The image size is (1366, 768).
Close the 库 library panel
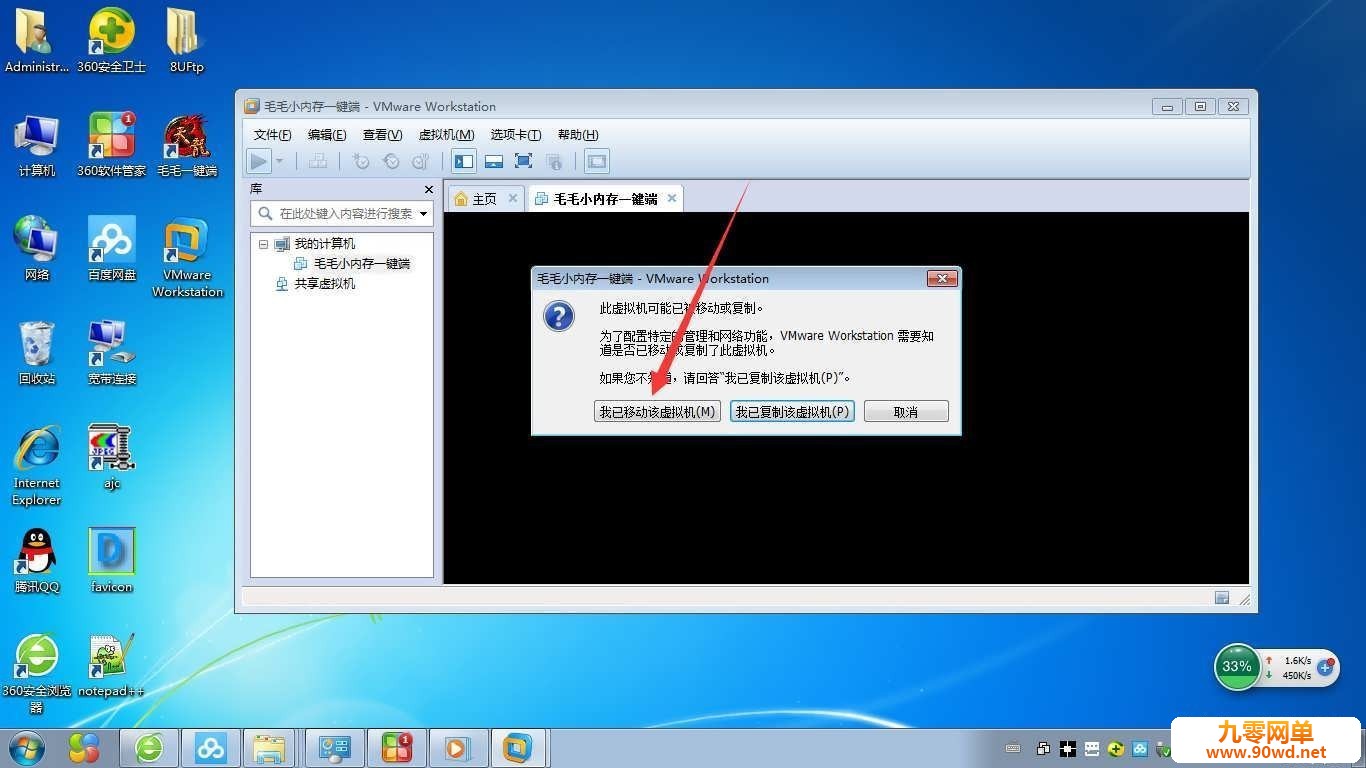[429, 189]
